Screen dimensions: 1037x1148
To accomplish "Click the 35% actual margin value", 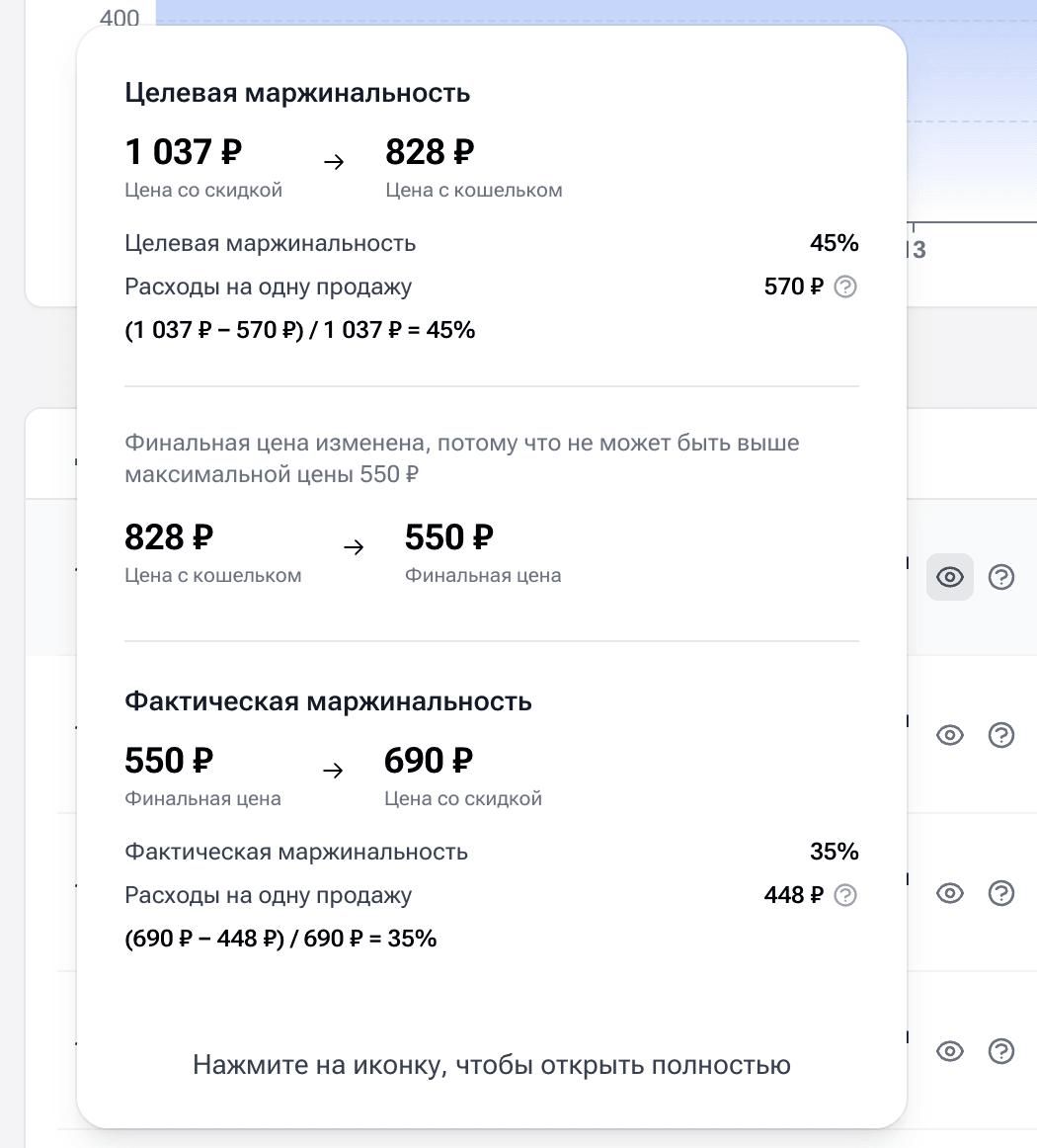I will (834, 852).
